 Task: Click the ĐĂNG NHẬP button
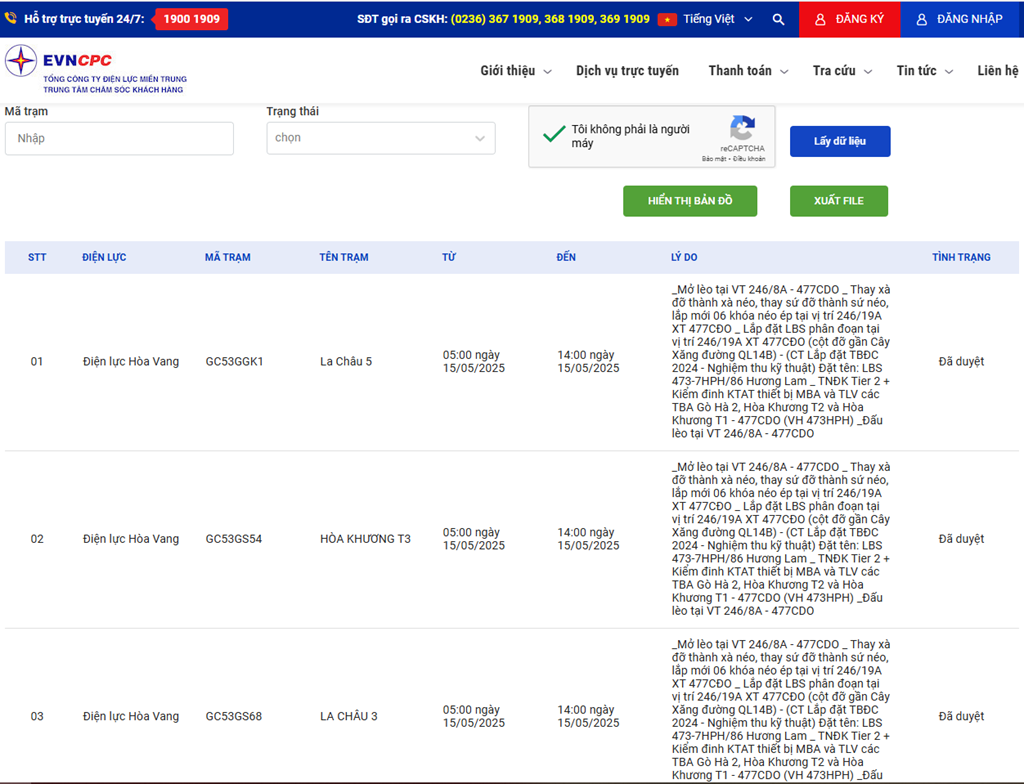[x=962, y=19]
